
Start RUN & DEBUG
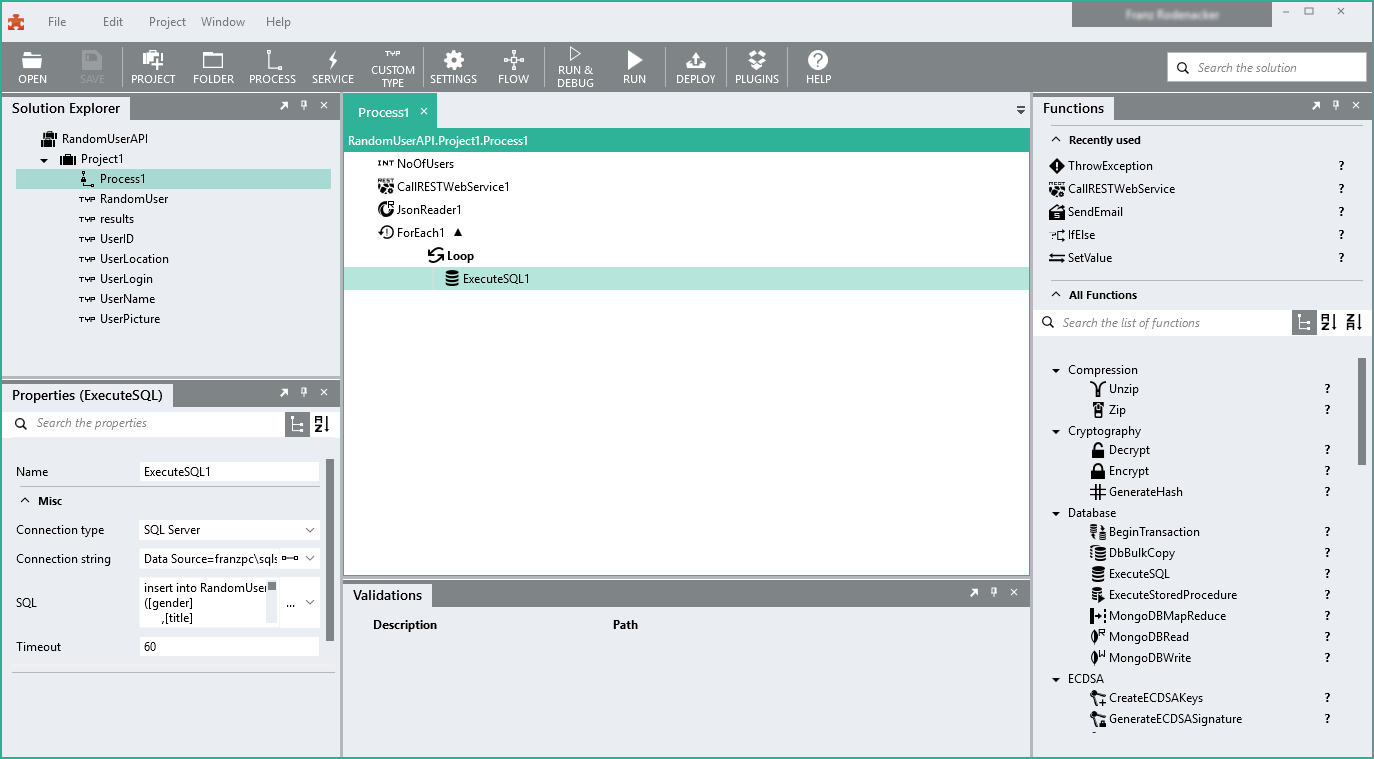pyautogui.click(x=575, y=68)
